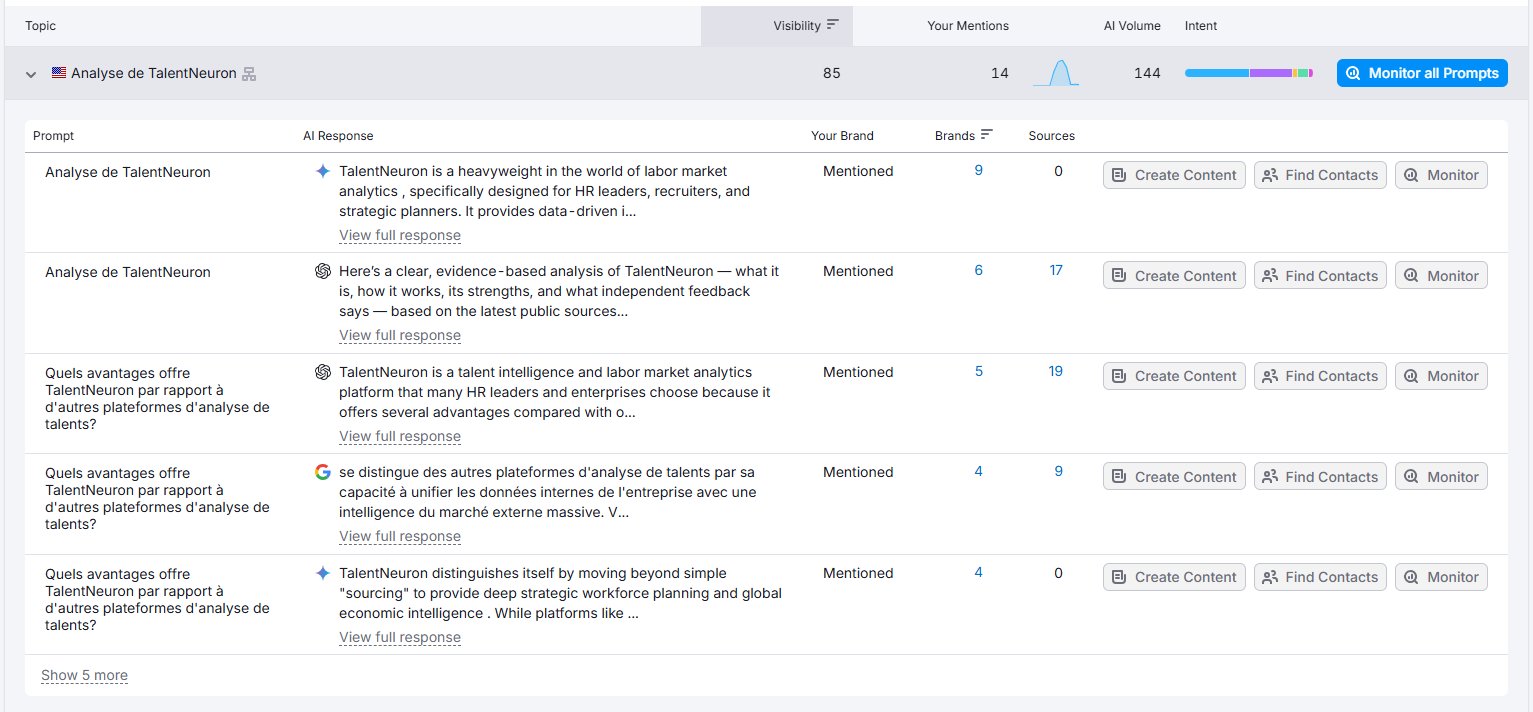The height and width of the screenshot is (712, 1533).
Task: Collapse the Analyse de TalentNeuron topic row chevron
Action: coord(31,74)
